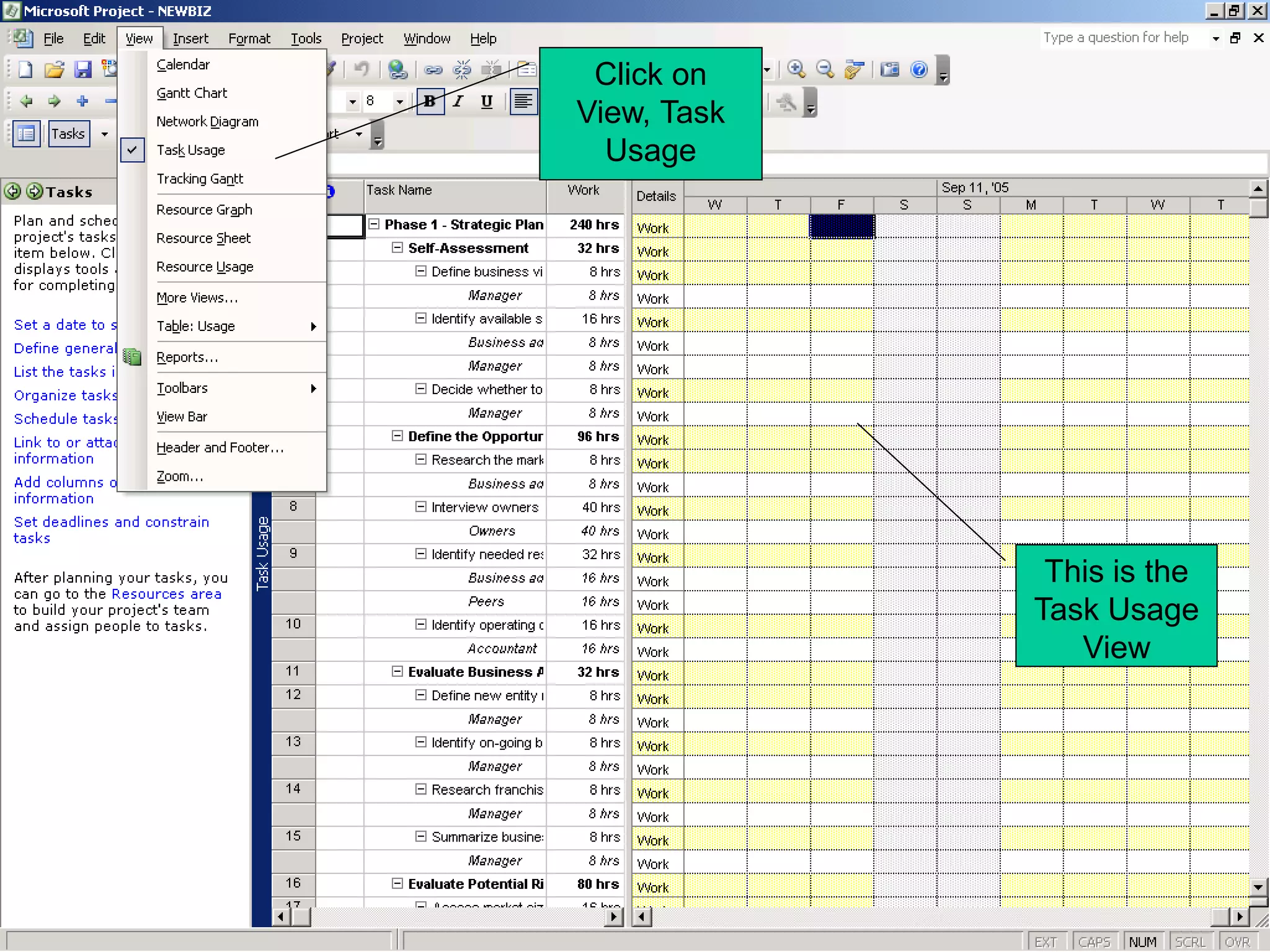This screenshot has height=952, width=1270.
Task: Click the Microsoft Project Help question icon
Action: point(919,69)
